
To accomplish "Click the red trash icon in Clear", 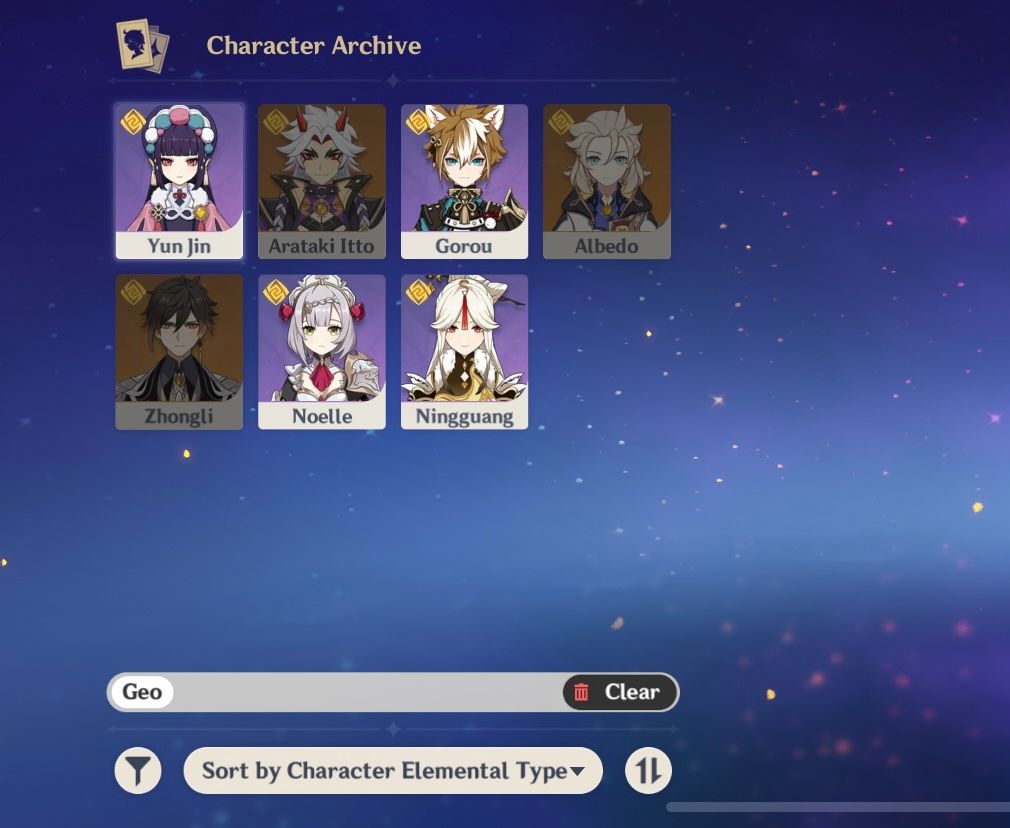I will [x=581, y=692].
